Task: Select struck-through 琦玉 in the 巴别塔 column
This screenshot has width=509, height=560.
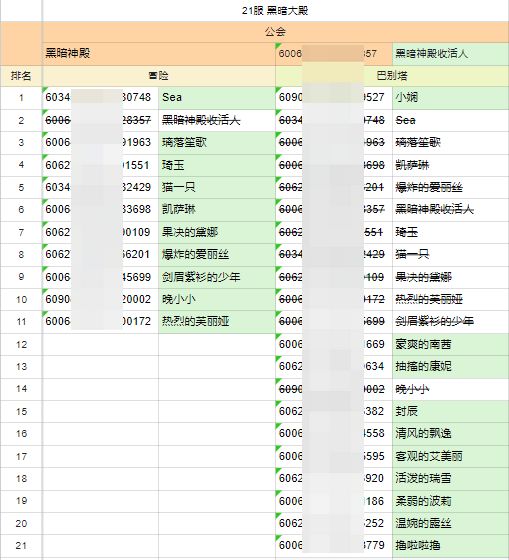Action: click(x=450, y=232)
